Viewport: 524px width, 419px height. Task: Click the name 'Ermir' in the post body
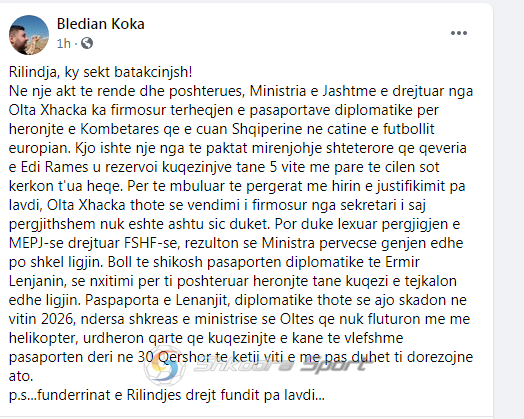[402, 262]
